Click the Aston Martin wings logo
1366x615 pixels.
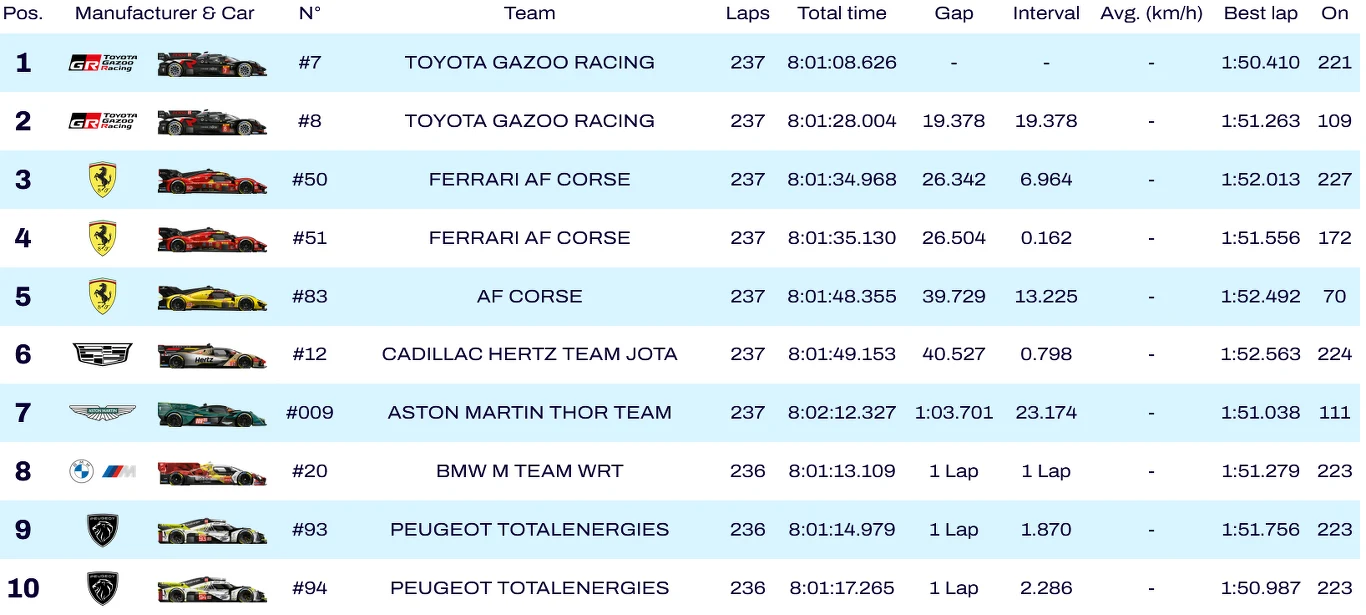click(x=102, y=413)
